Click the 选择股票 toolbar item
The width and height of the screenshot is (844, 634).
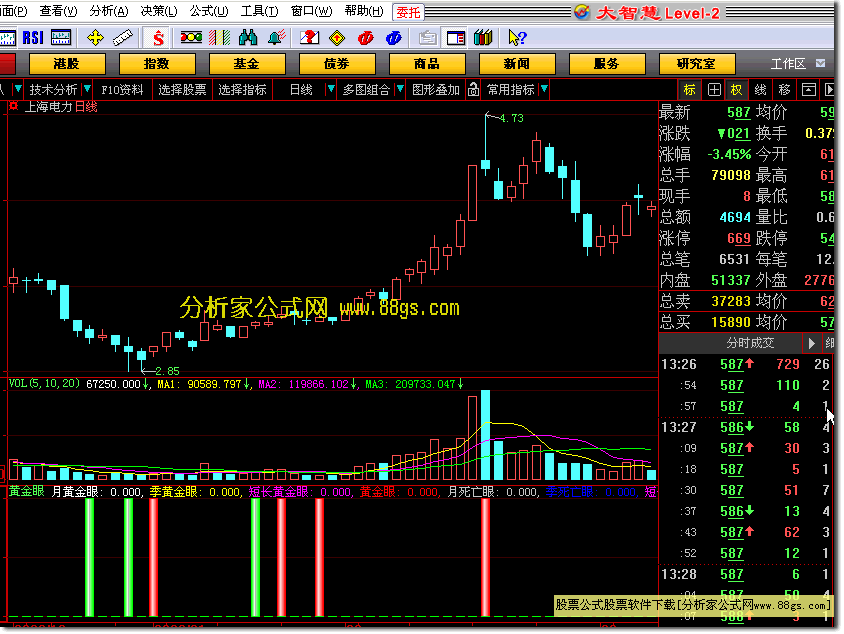click(182, 89)
